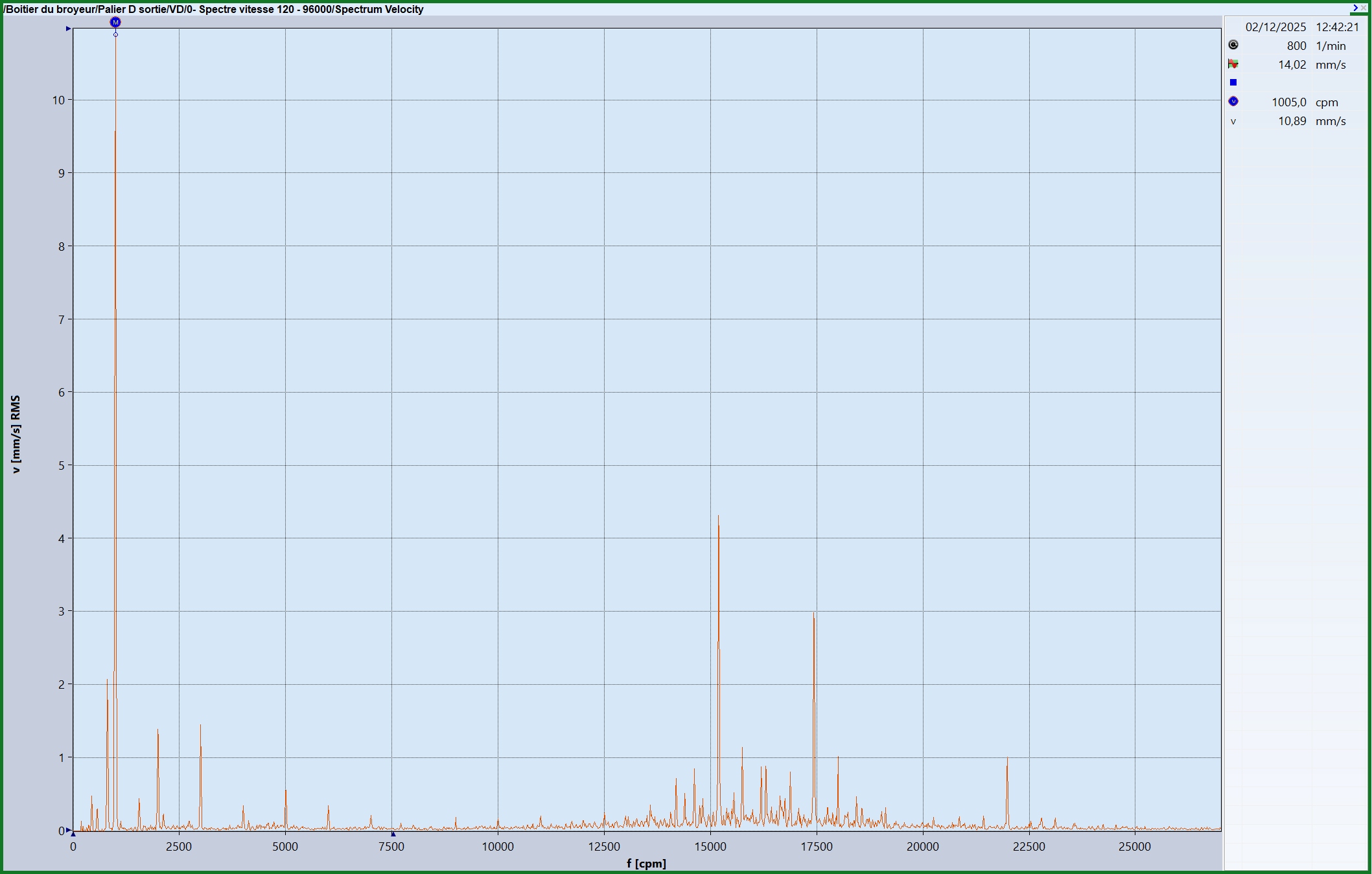Click the time value 12:42:21

coord(1337,27)
